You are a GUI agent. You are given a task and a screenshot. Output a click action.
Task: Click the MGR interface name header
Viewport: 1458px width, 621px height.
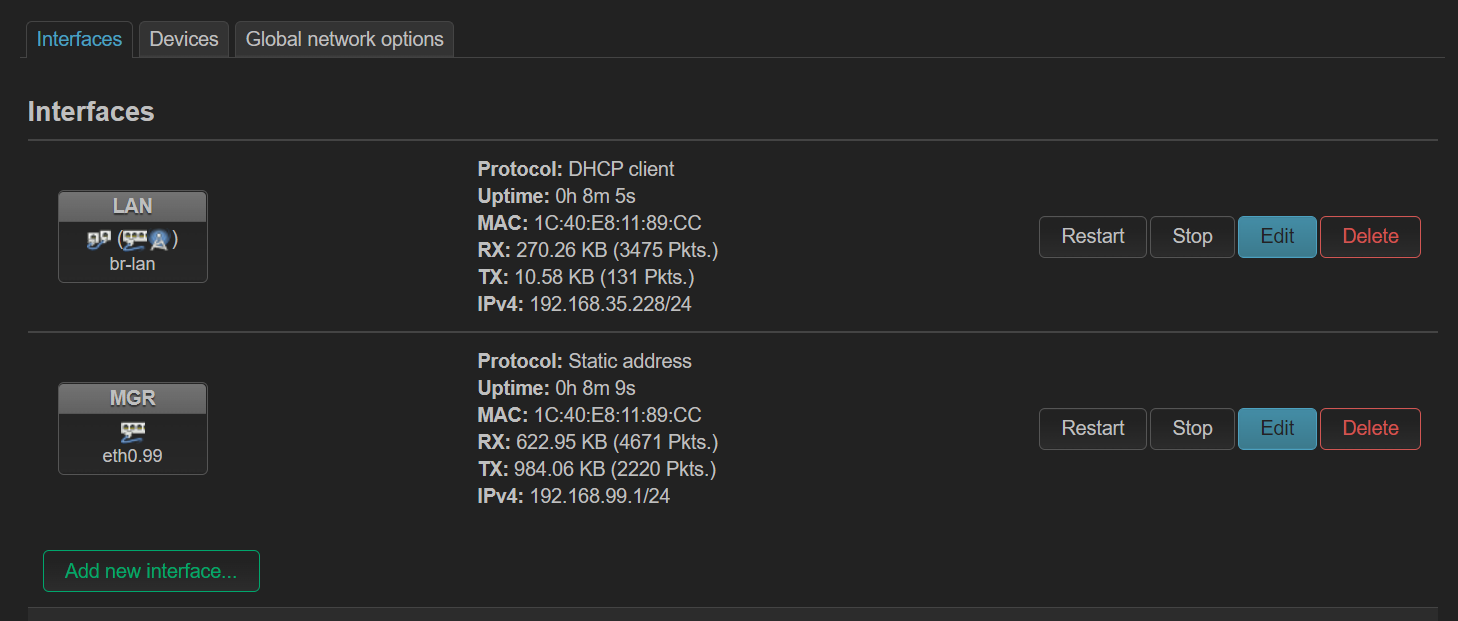coord(133,398)
